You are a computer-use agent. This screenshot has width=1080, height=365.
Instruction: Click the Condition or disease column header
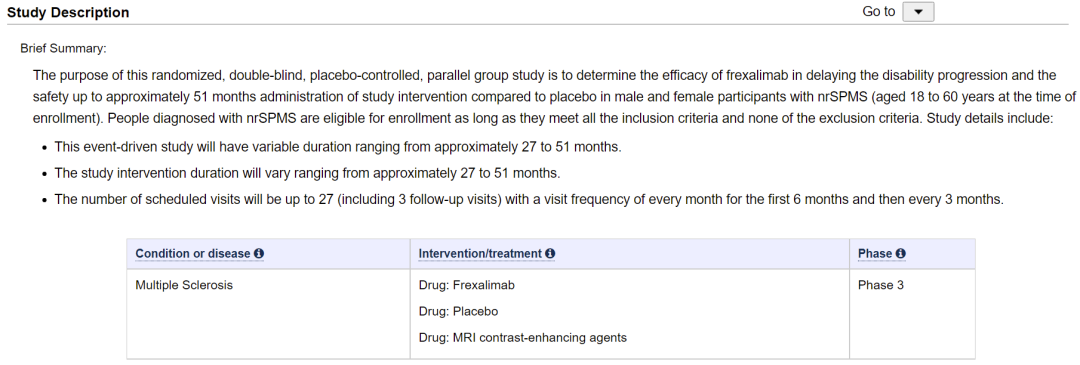[x=192, y=254]
